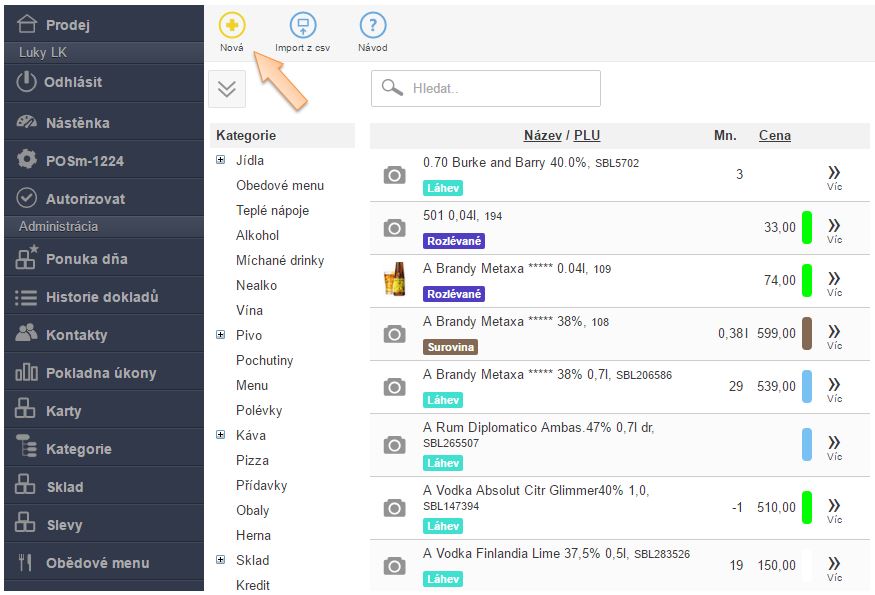Click Víc arrows for 501 0,04l row

[834, 226]
